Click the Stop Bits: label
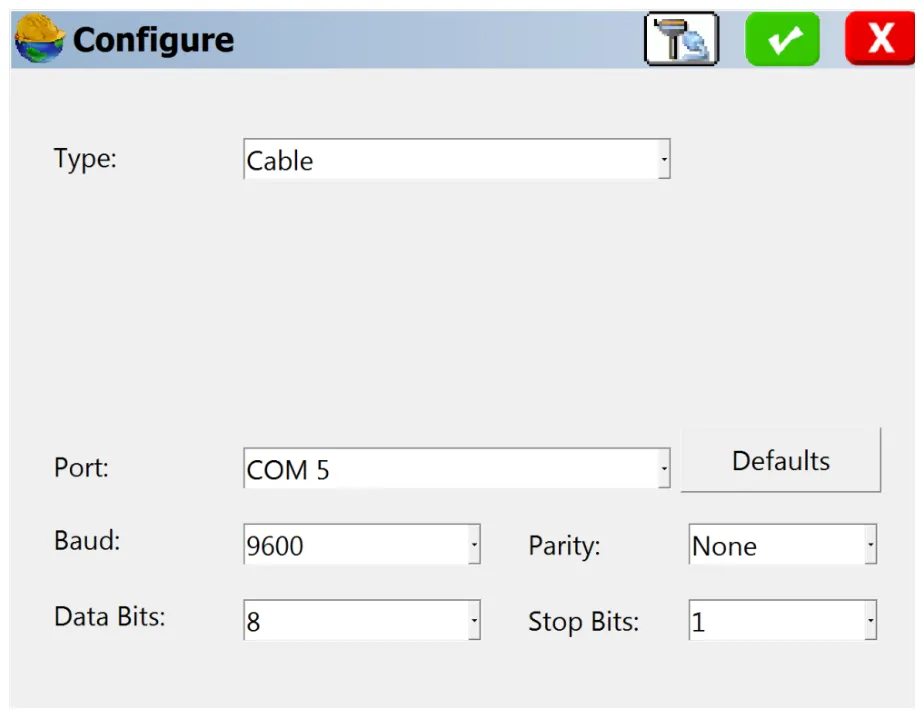This screenshot has width=923, height=717. tap(583, 622)
